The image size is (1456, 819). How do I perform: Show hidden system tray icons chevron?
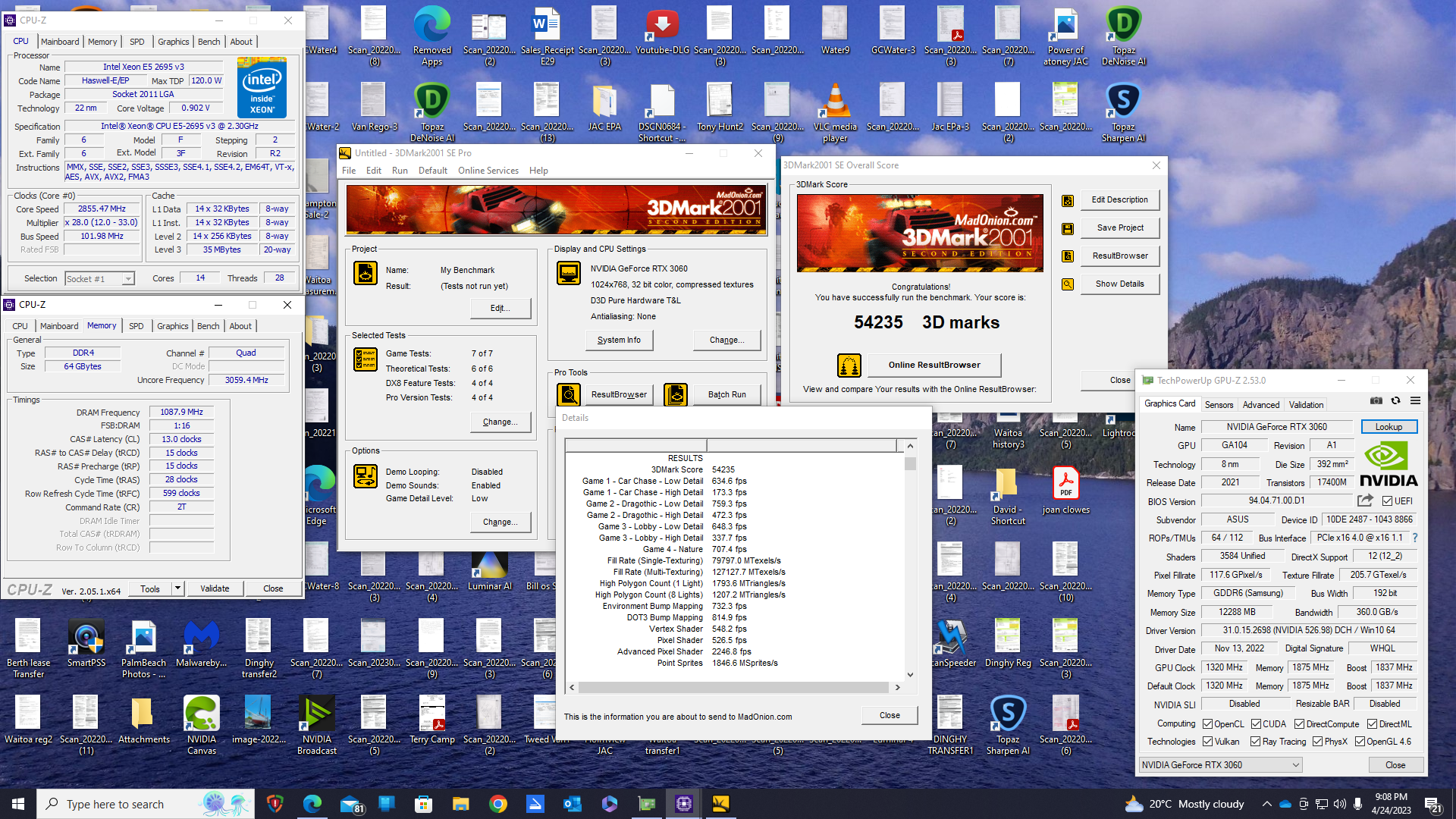(1266, 804)
